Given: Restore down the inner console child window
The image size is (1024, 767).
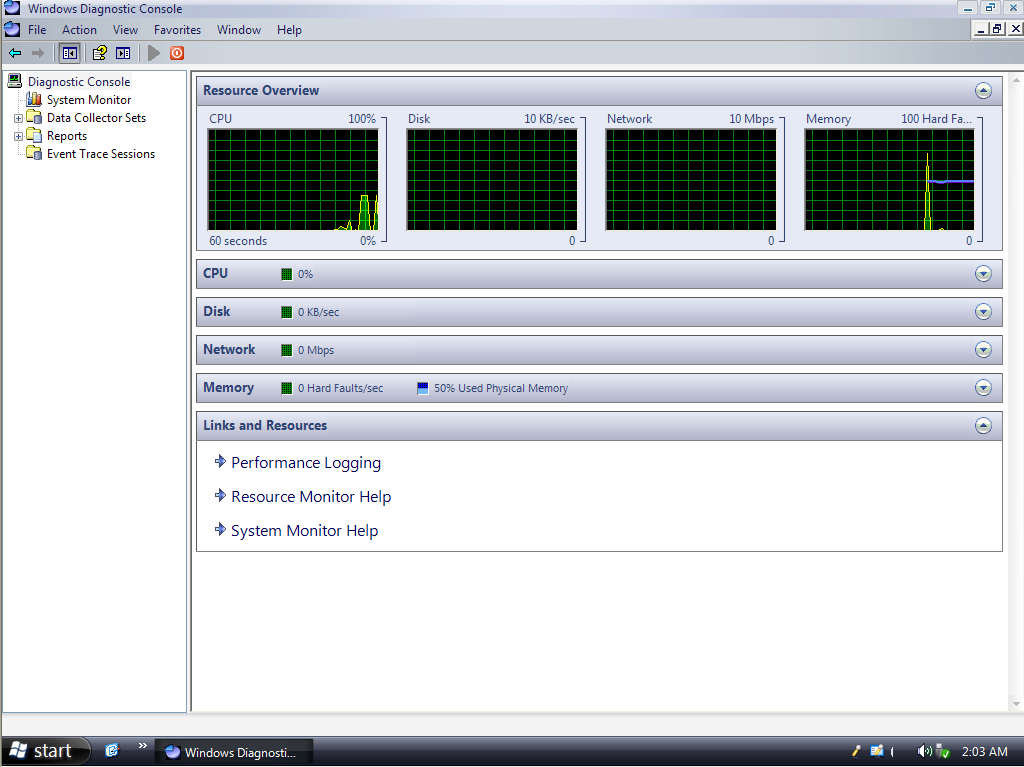Looking at the screenshot, I should (x=997, y=29).
